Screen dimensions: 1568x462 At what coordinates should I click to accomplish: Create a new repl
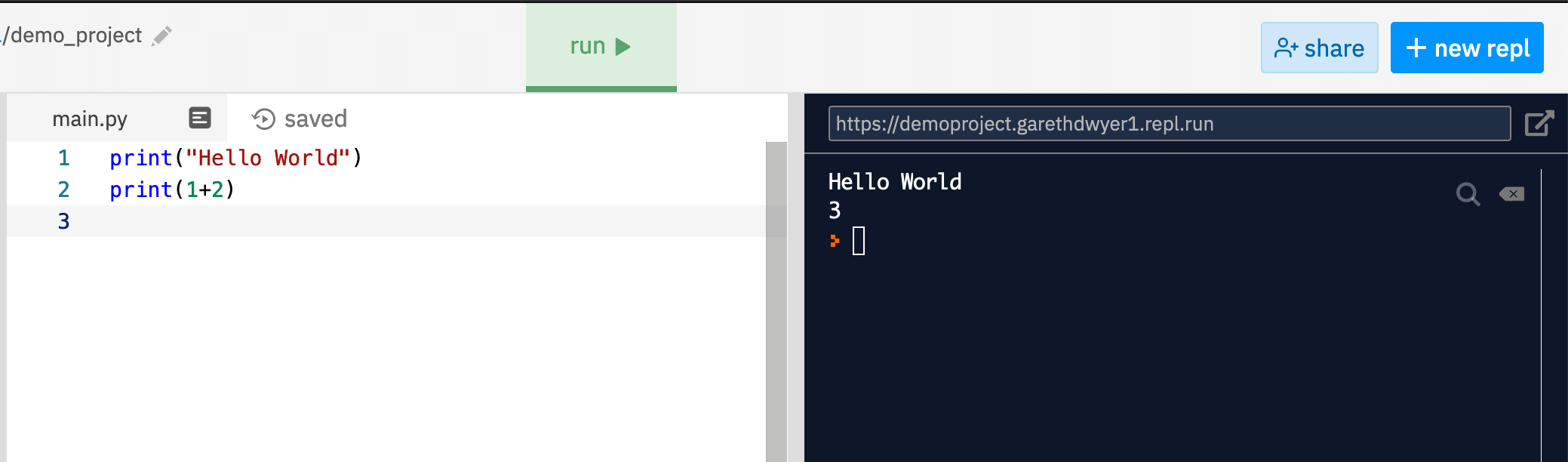pyautogui.click(x=1467, y=48)
